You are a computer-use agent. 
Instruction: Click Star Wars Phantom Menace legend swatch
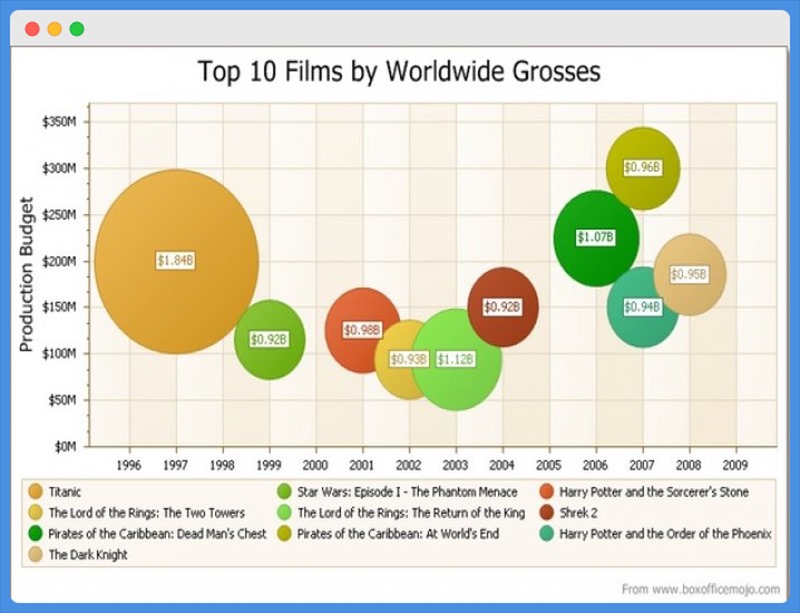click(x=285, y=492)
